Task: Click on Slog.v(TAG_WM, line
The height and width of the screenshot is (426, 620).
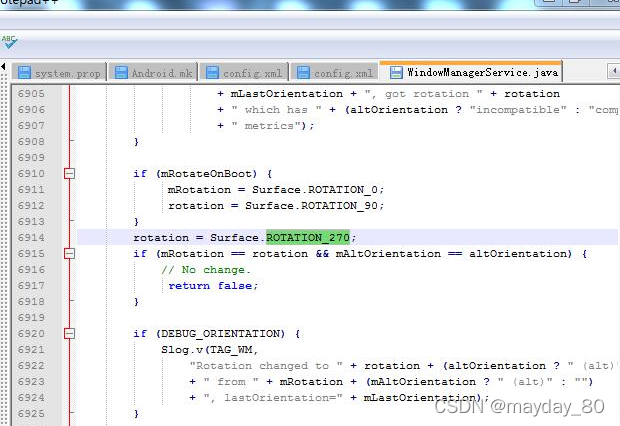Action: (209, 350)
